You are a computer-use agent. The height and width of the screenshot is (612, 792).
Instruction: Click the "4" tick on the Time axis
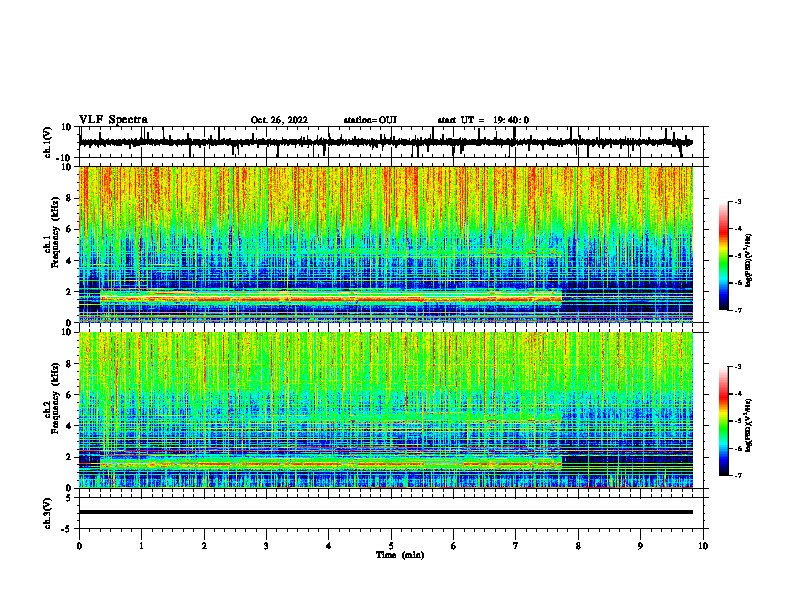click(x=329, y=546)
